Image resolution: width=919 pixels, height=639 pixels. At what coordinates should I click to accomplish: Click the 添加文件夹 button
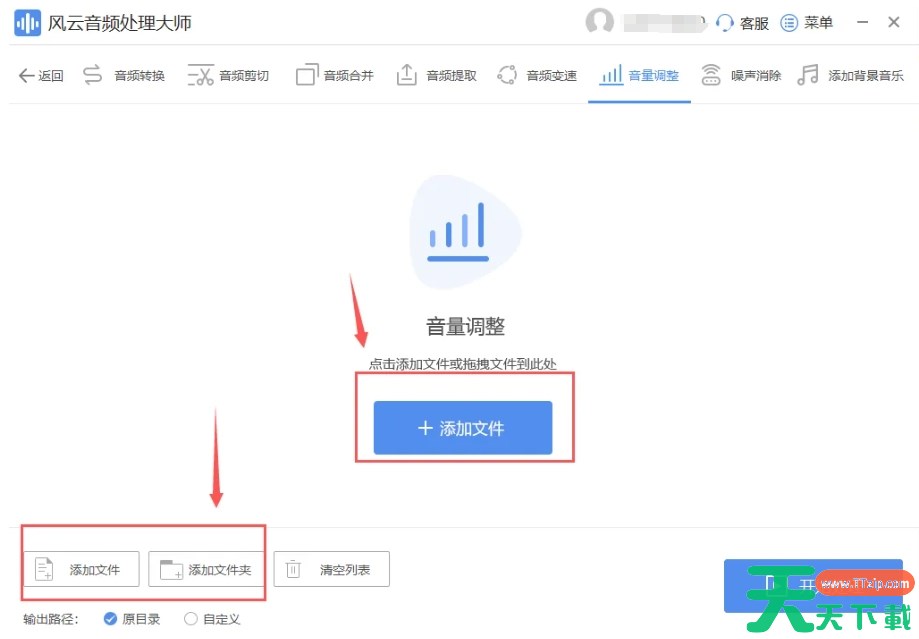point(206,569)
